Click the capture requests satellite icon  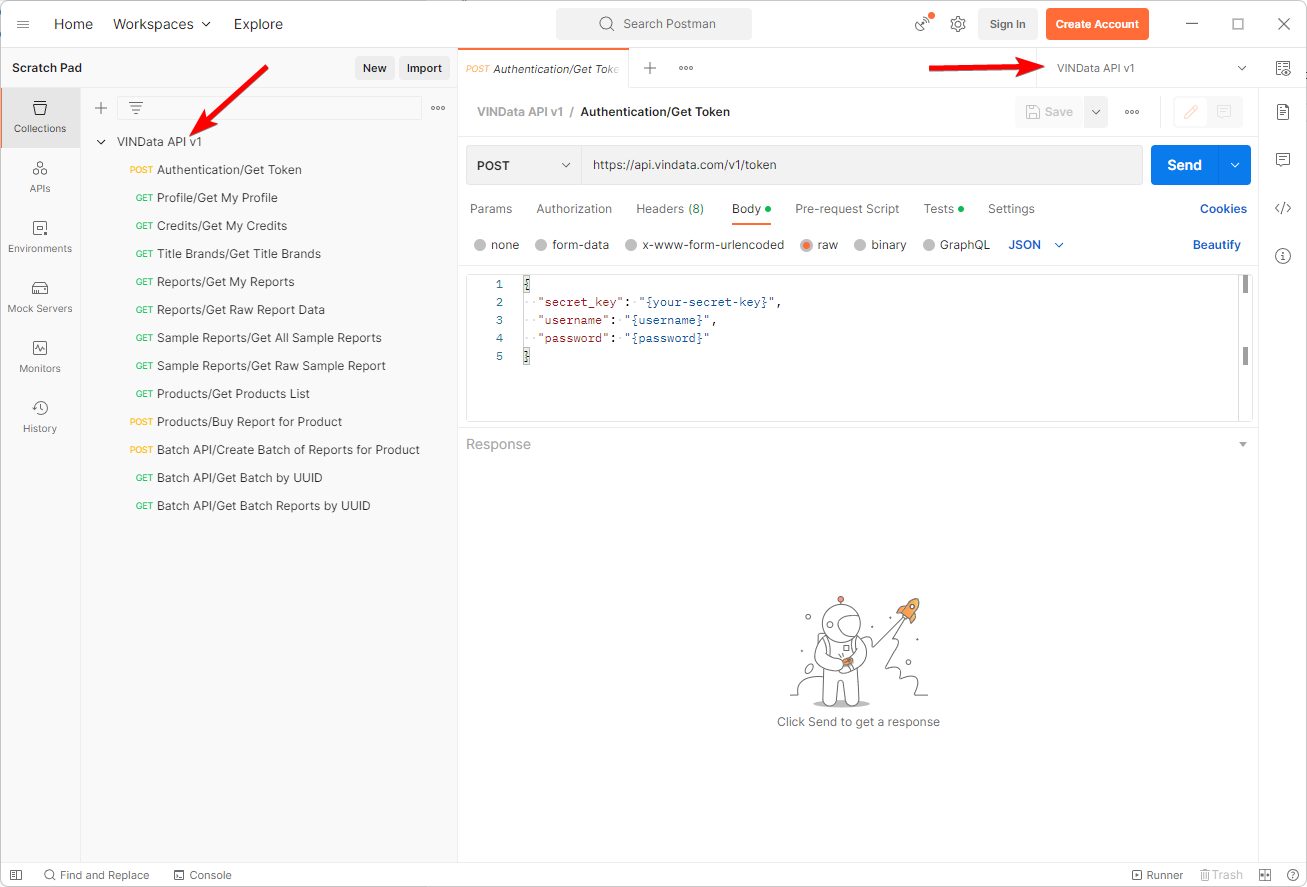[x=923, y=24]
